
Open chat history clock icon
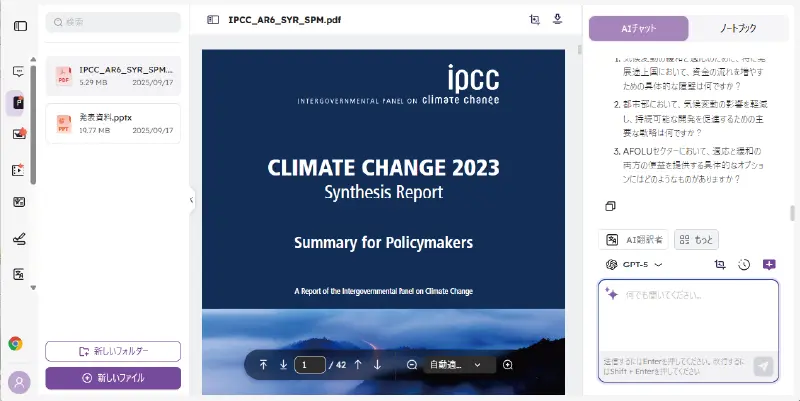744,264
